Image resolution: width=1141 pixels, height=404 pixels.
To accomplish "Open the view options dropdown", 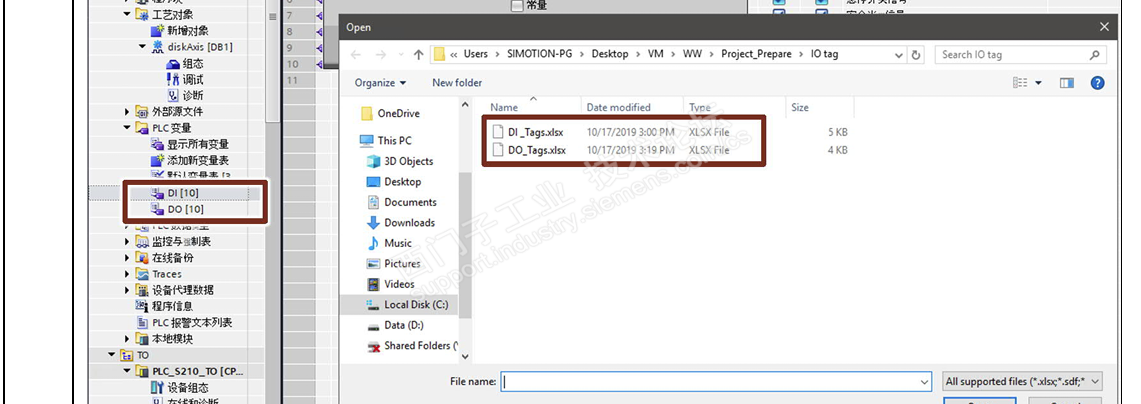I will tap(1039, 83).
